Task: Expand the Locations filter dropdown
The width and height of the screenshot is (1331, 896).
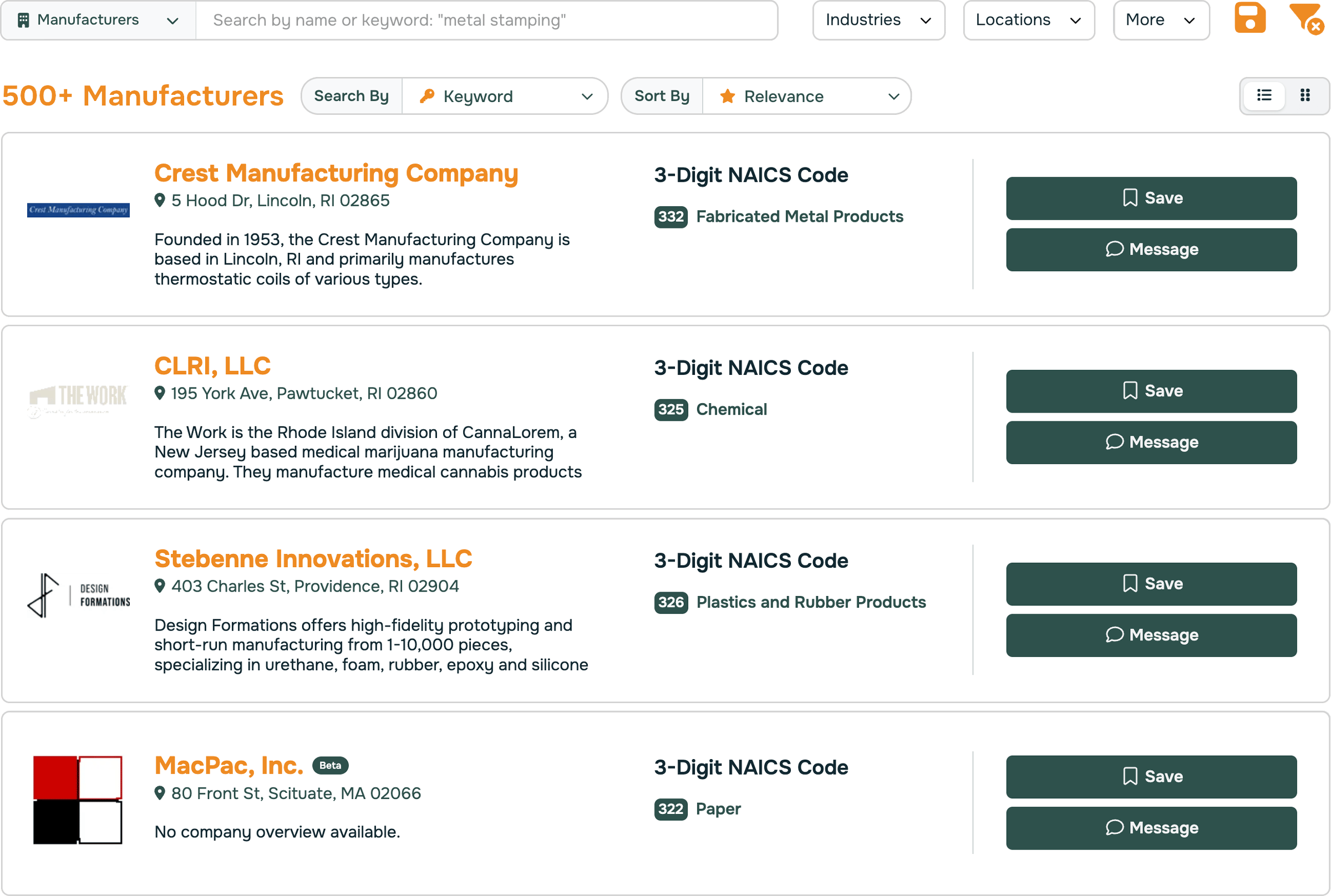Action: tap(1028, 20)
